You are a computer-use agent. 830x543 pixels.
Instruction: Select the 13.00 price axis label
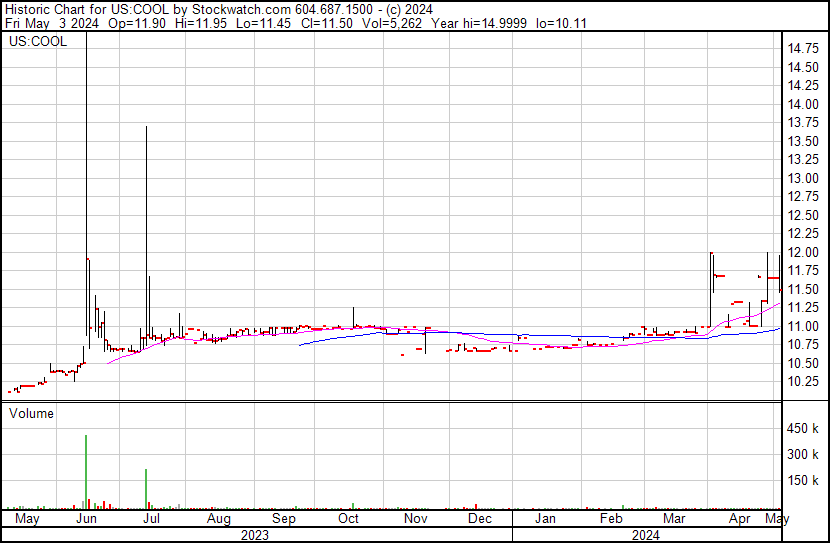coord(803,178)
